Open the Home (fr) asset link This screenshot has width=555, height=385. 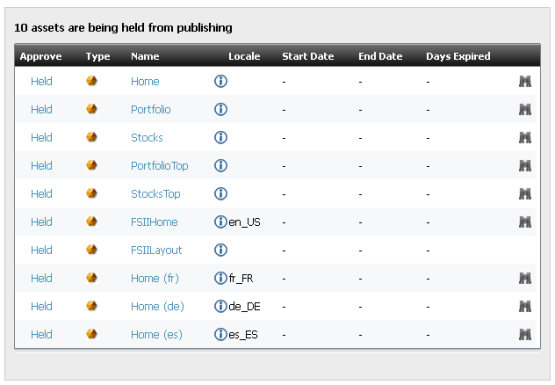coord(155,278)
